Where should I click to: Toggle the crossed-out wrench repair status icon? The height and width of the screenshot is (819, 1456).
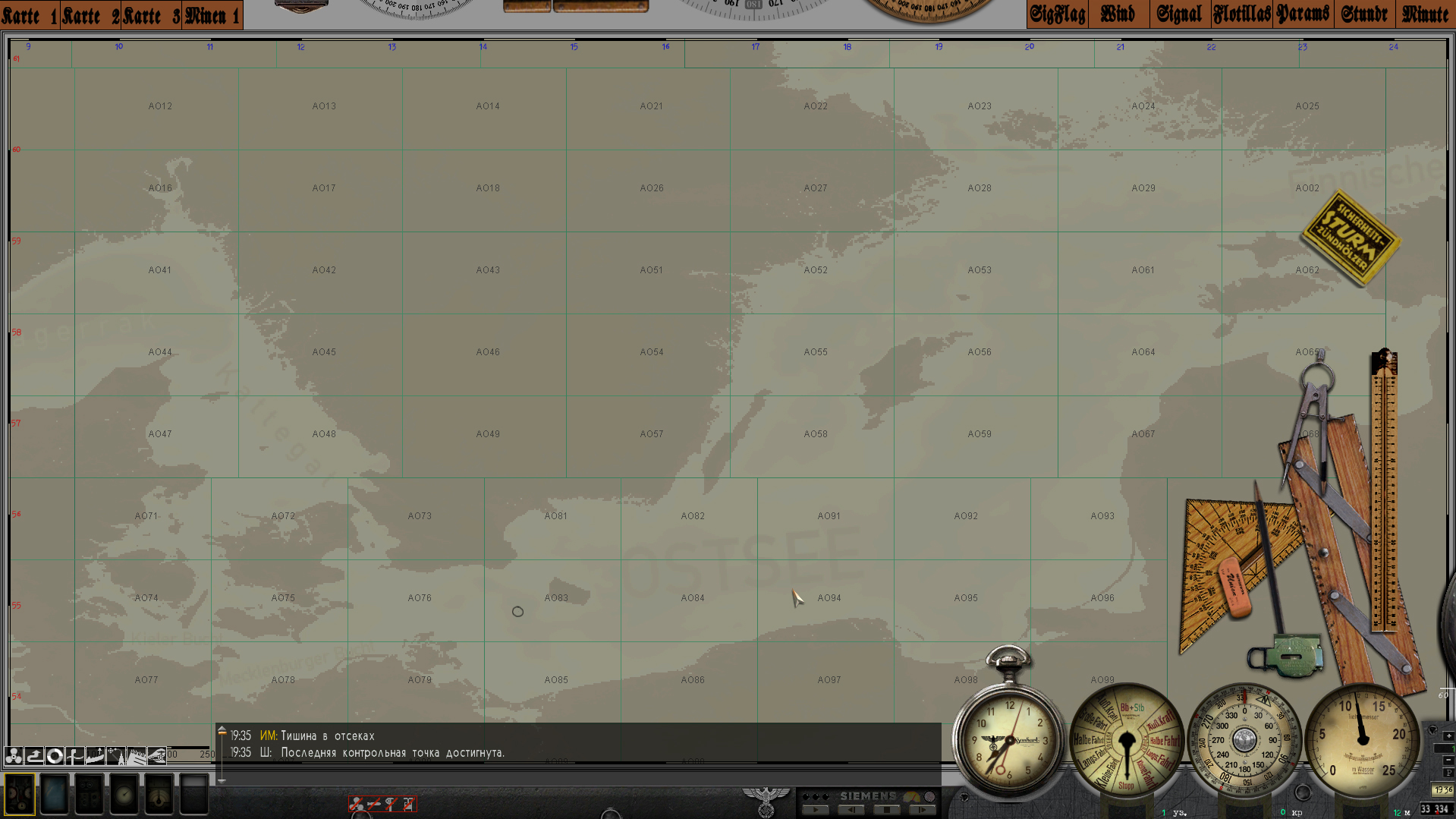pyautogui.click(x=391, y=803)
